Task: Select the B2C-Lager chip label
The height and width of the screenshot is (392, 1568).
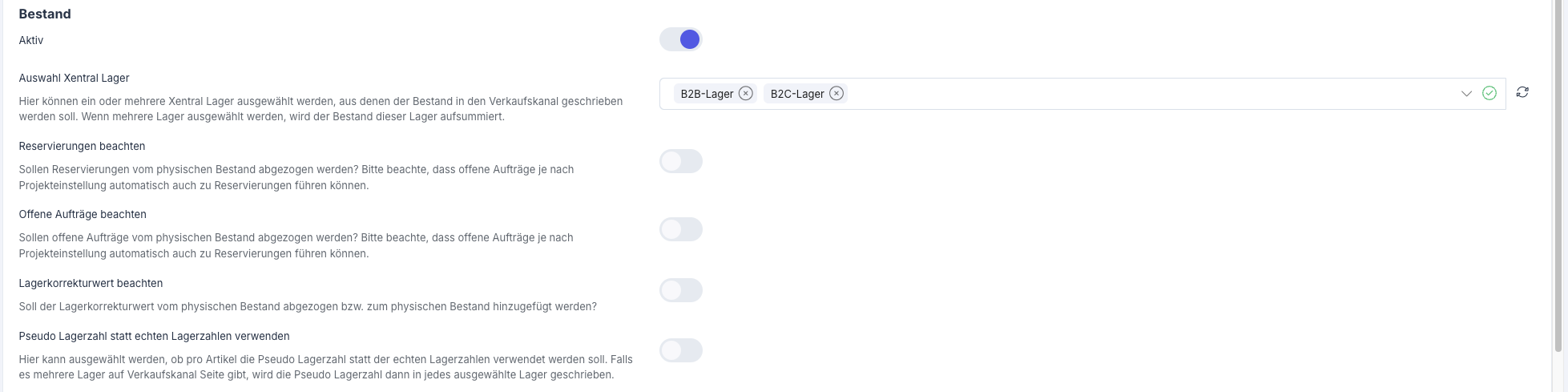Action: pyautogui.click(x=797, y=94)
